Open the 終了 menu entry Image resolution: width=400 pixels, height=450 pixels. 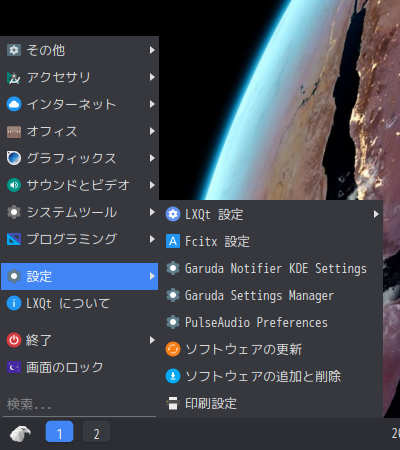click(79, 340)
